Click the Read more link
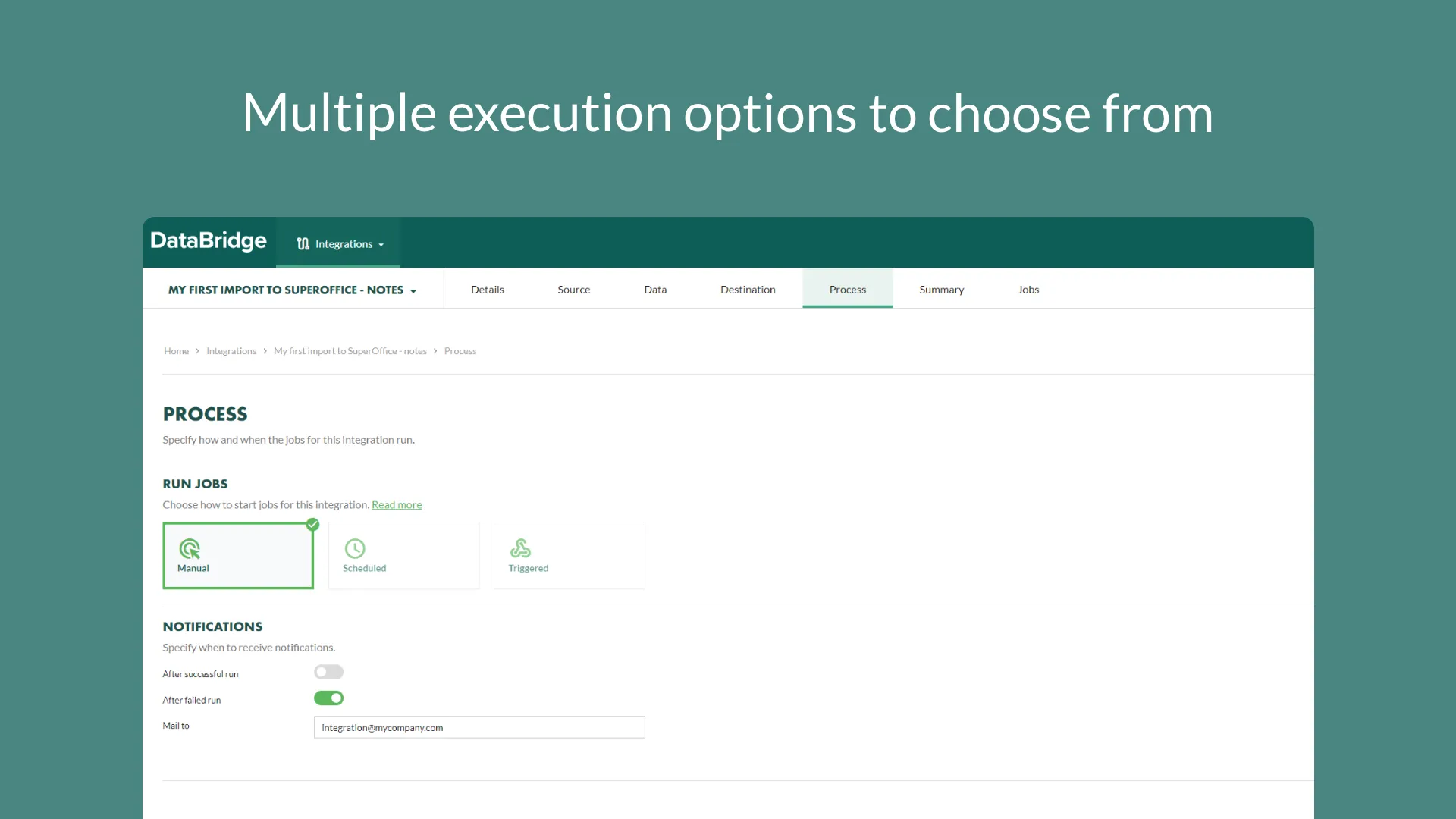 [x=397, y=505]
